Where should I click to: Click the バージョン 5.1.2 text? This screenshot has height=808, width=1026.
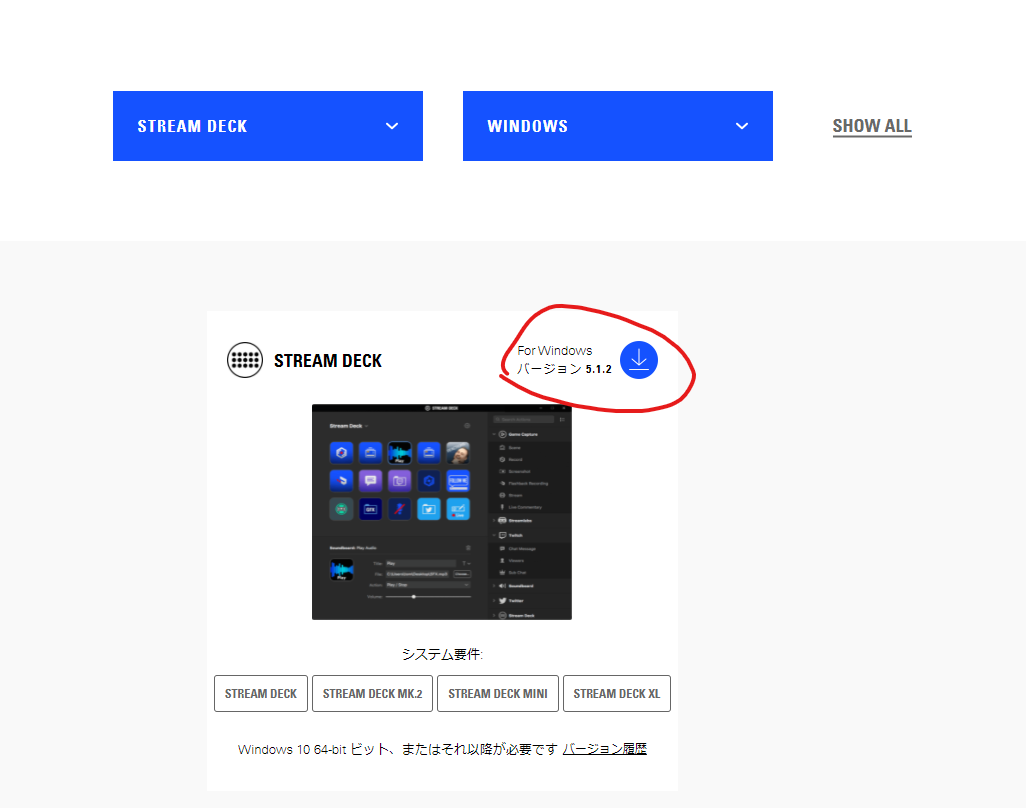(x=564, y=369)
